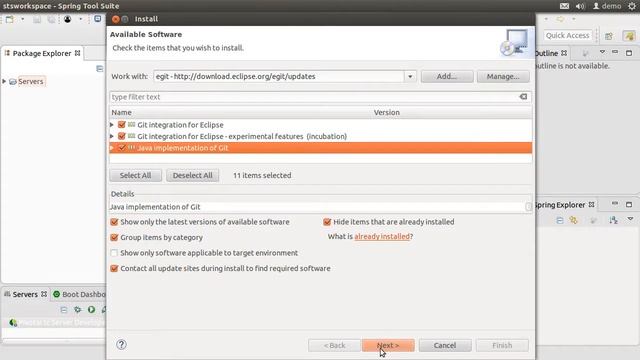Select the Spring perspective icon at top right
This screenshot has height=360, width=640.
(629, 36)
